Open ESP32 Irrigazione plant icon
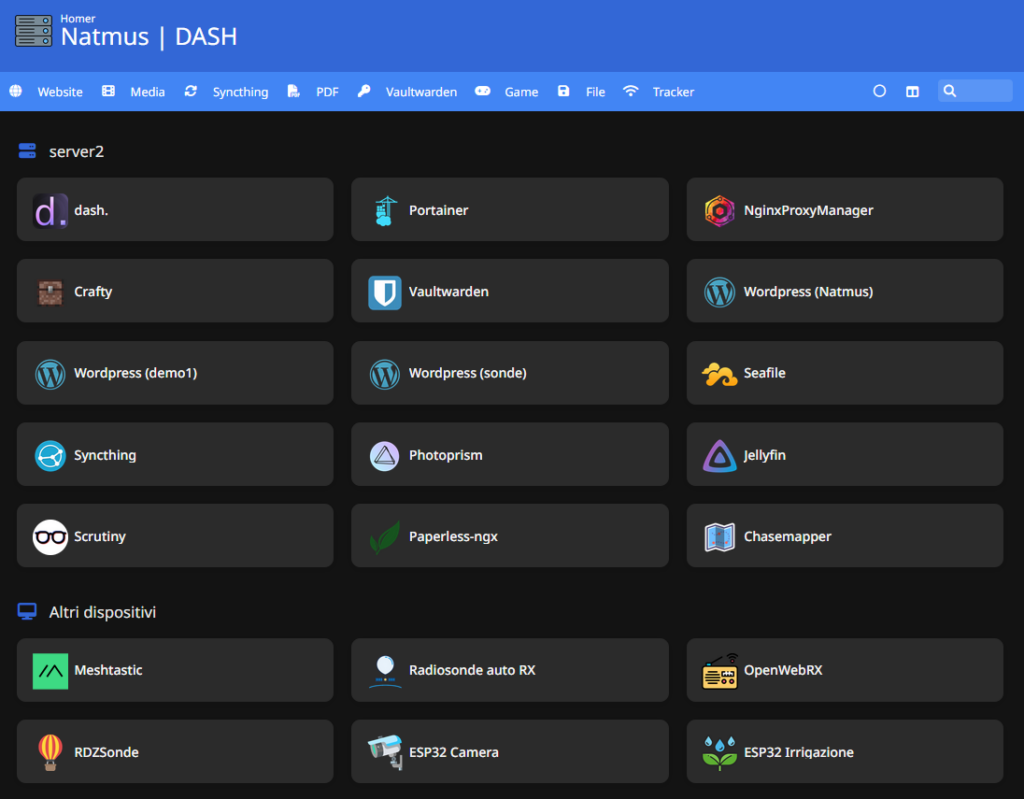Screen dimensions: 1024x799 719,753
